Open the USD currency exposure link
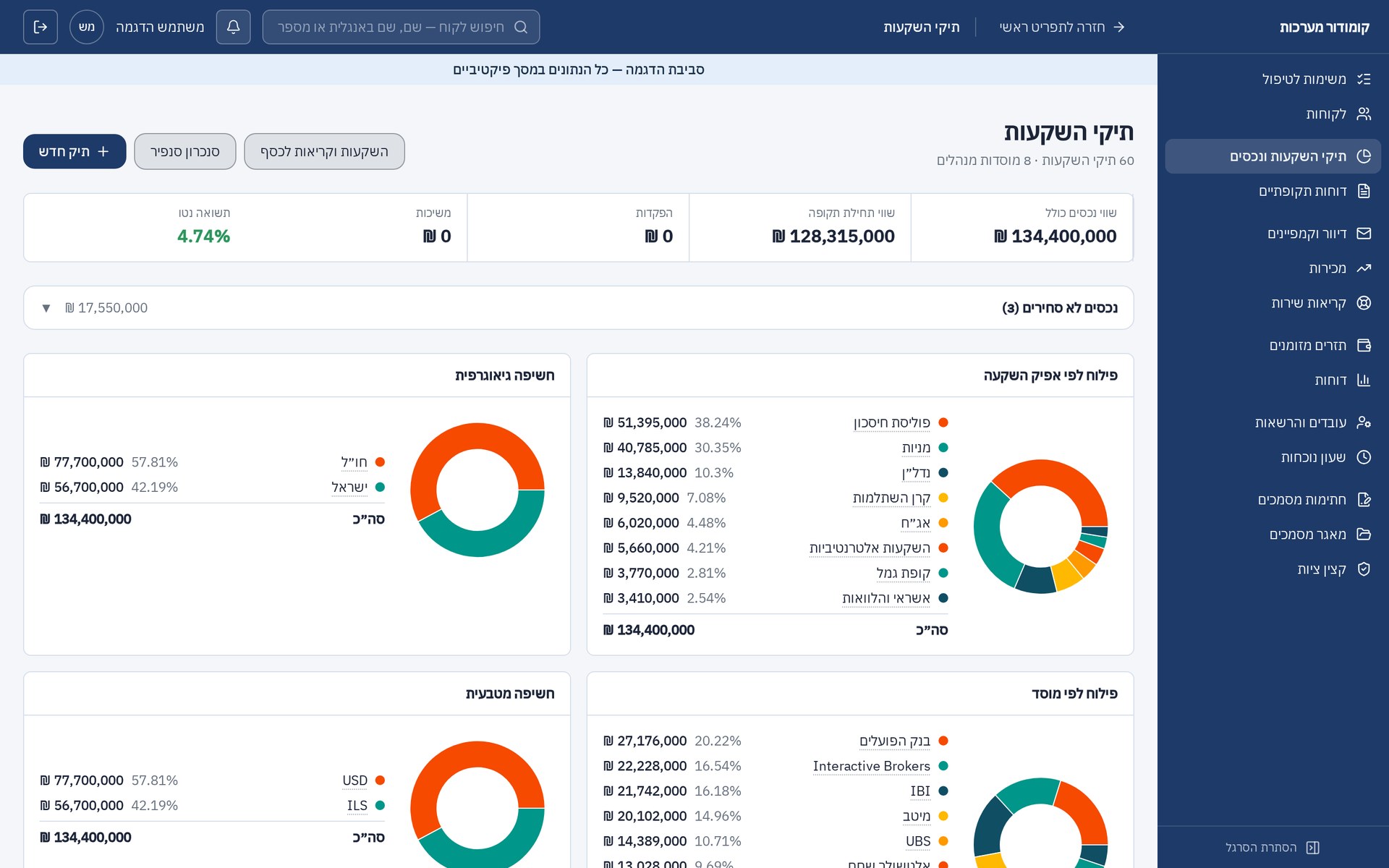The image size is (1389, 868). pyautogui.click(x=354, y=780)
